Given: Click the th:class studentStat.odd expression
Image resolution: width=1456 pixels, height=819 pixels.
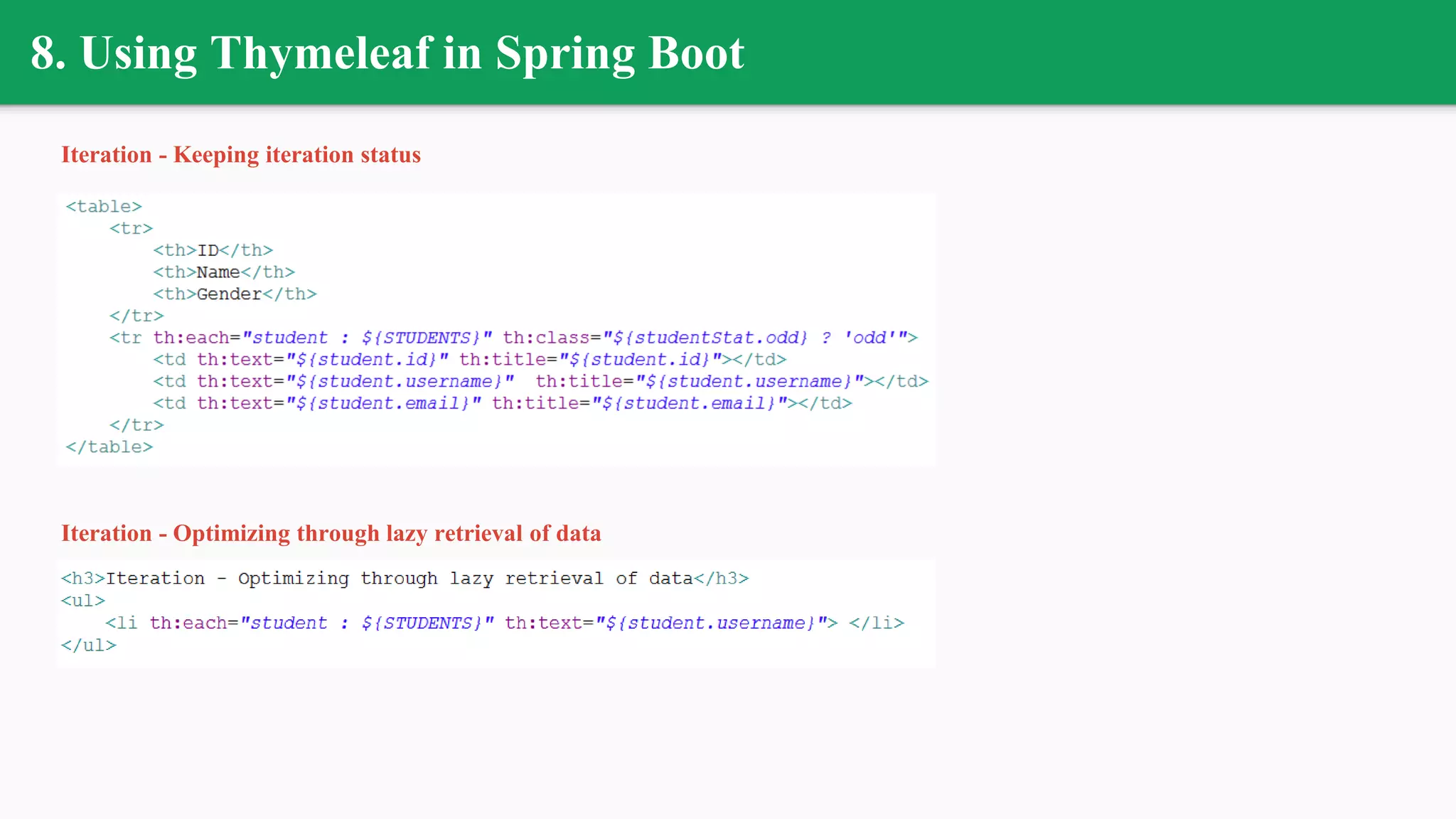Looking at the screenshot, I should point(710,338).
